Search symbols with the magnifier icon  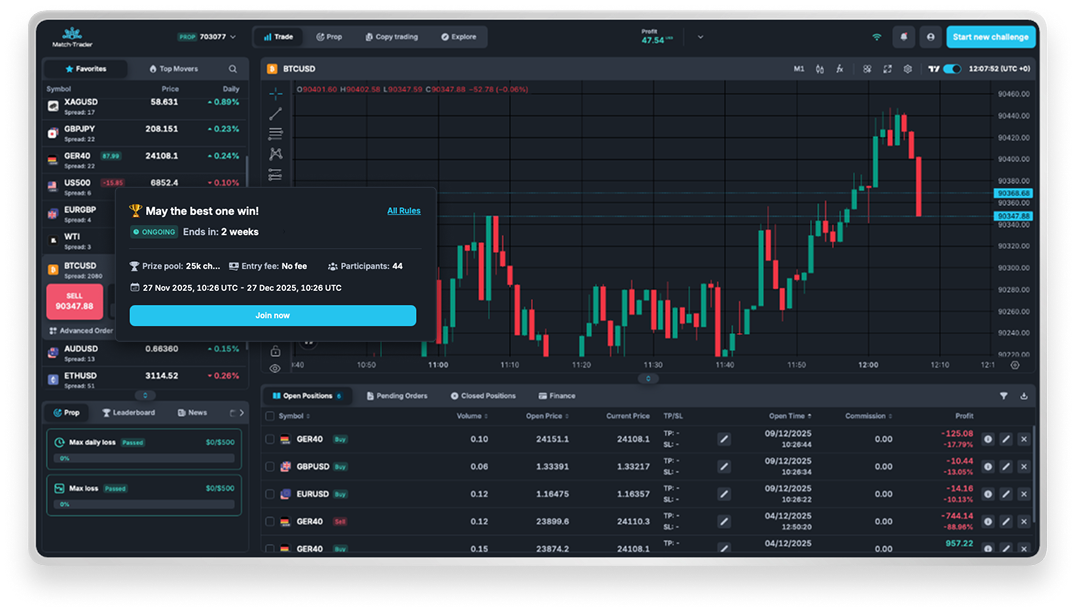point(233,69)
